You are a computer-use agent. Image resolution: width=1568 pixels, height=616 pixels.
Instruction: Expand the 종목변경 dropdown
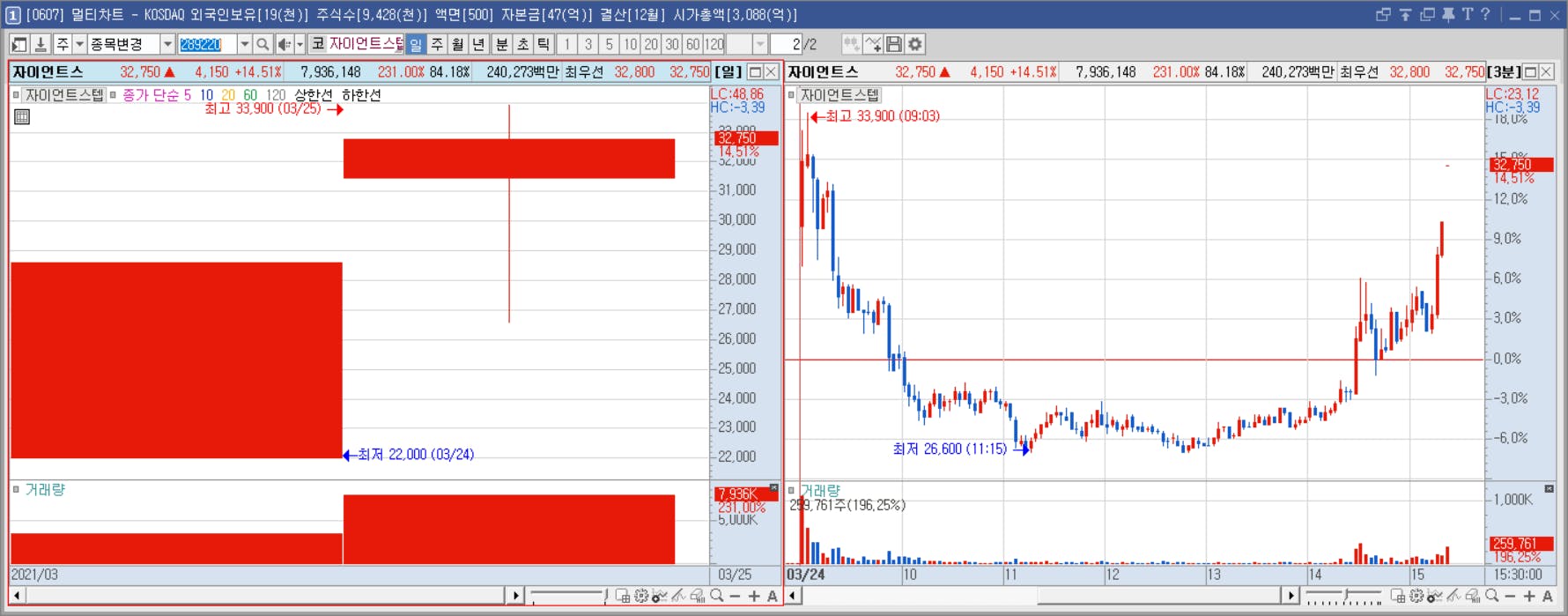tap(166, 44)
